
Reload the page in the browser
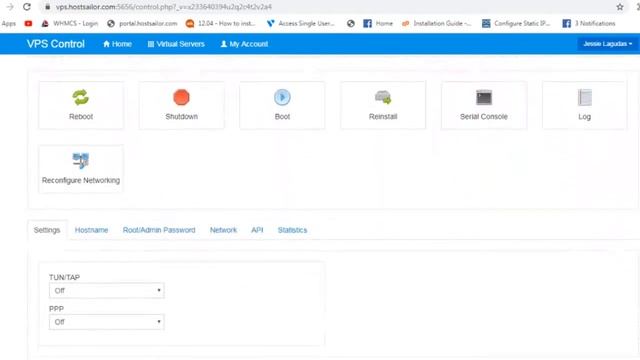pos(27,7)
